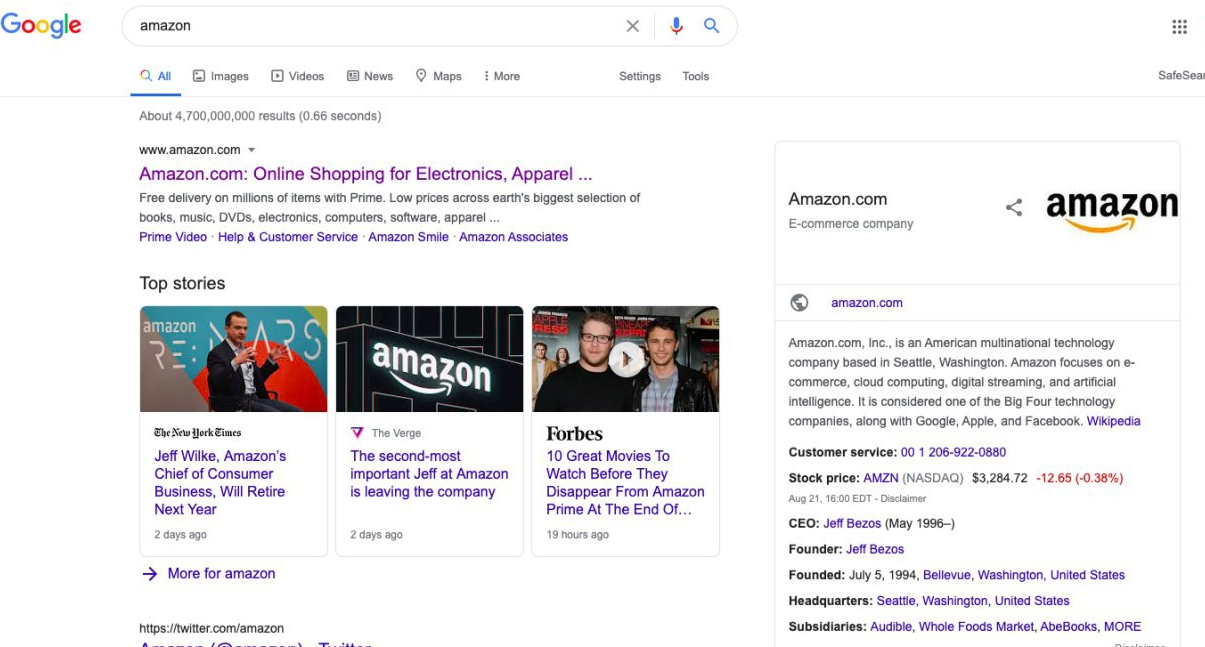
Task: Open Tools for search filtering
Action: click(x=696, y=76)
